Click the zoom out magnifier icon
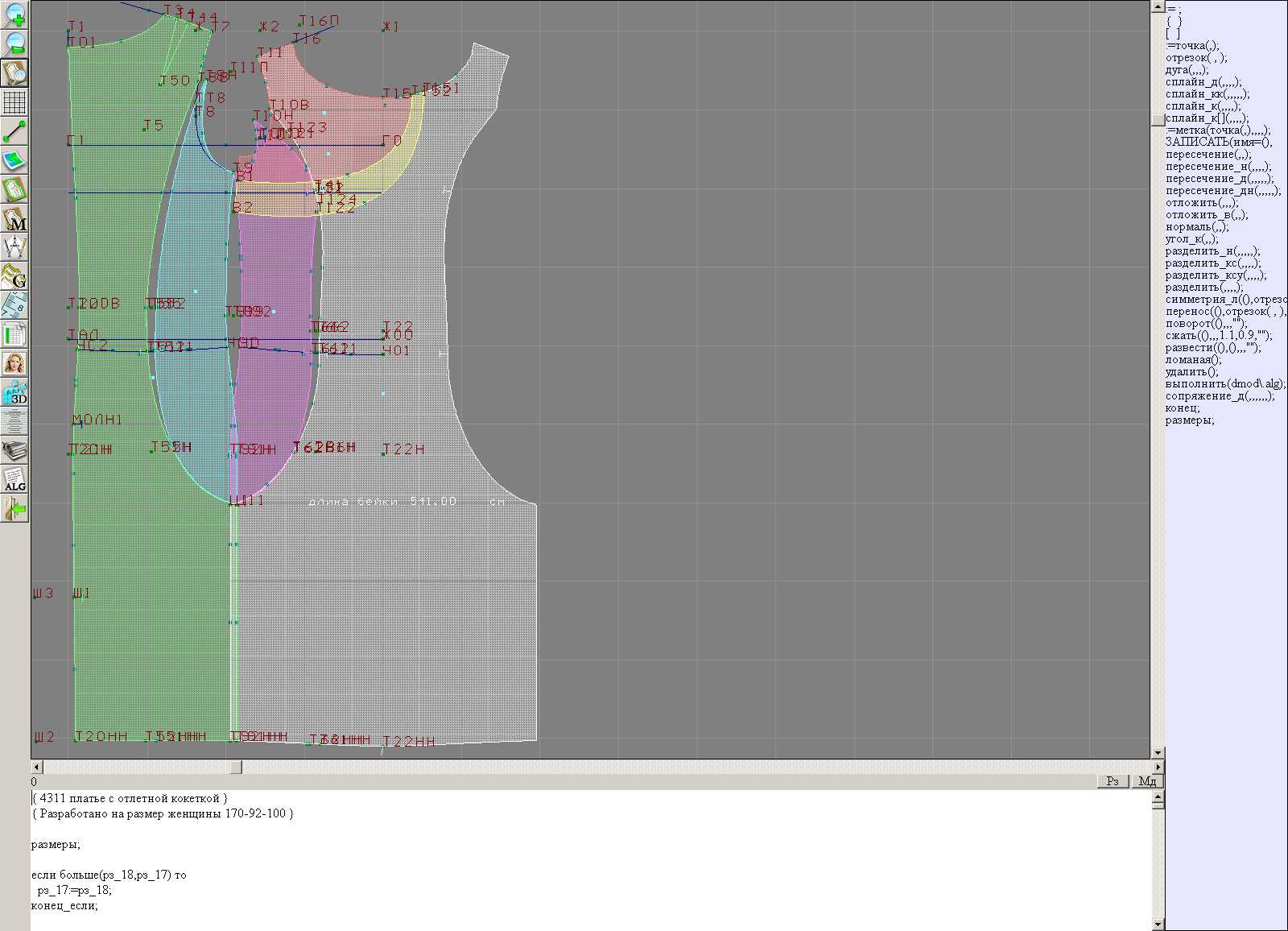This screenshot has width=1288, height=931. [14, 43]
